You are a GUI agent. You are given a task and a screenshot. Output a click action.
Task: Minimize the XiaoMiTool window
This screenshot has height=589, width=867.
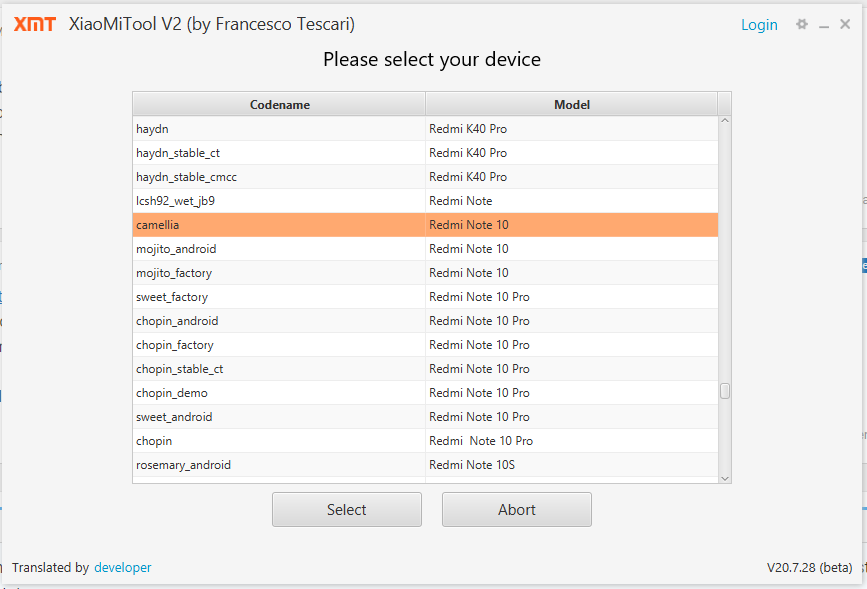click(x=824, y=25)
